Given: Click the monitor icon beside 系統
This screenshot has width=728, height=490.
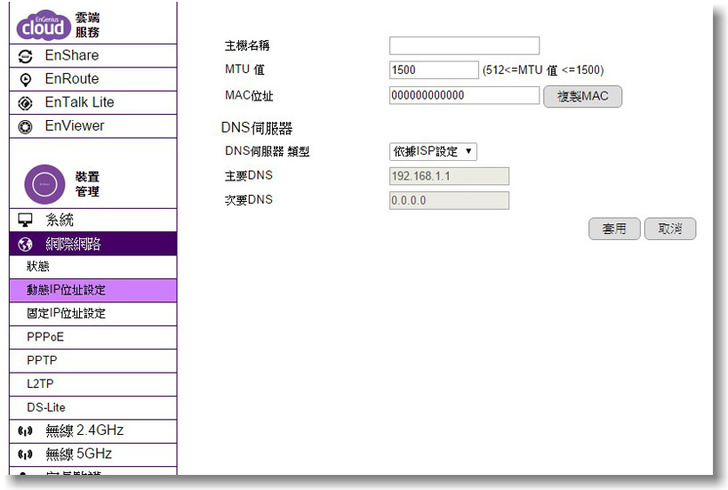Looking at the screenshot, I should coord(26,220).
